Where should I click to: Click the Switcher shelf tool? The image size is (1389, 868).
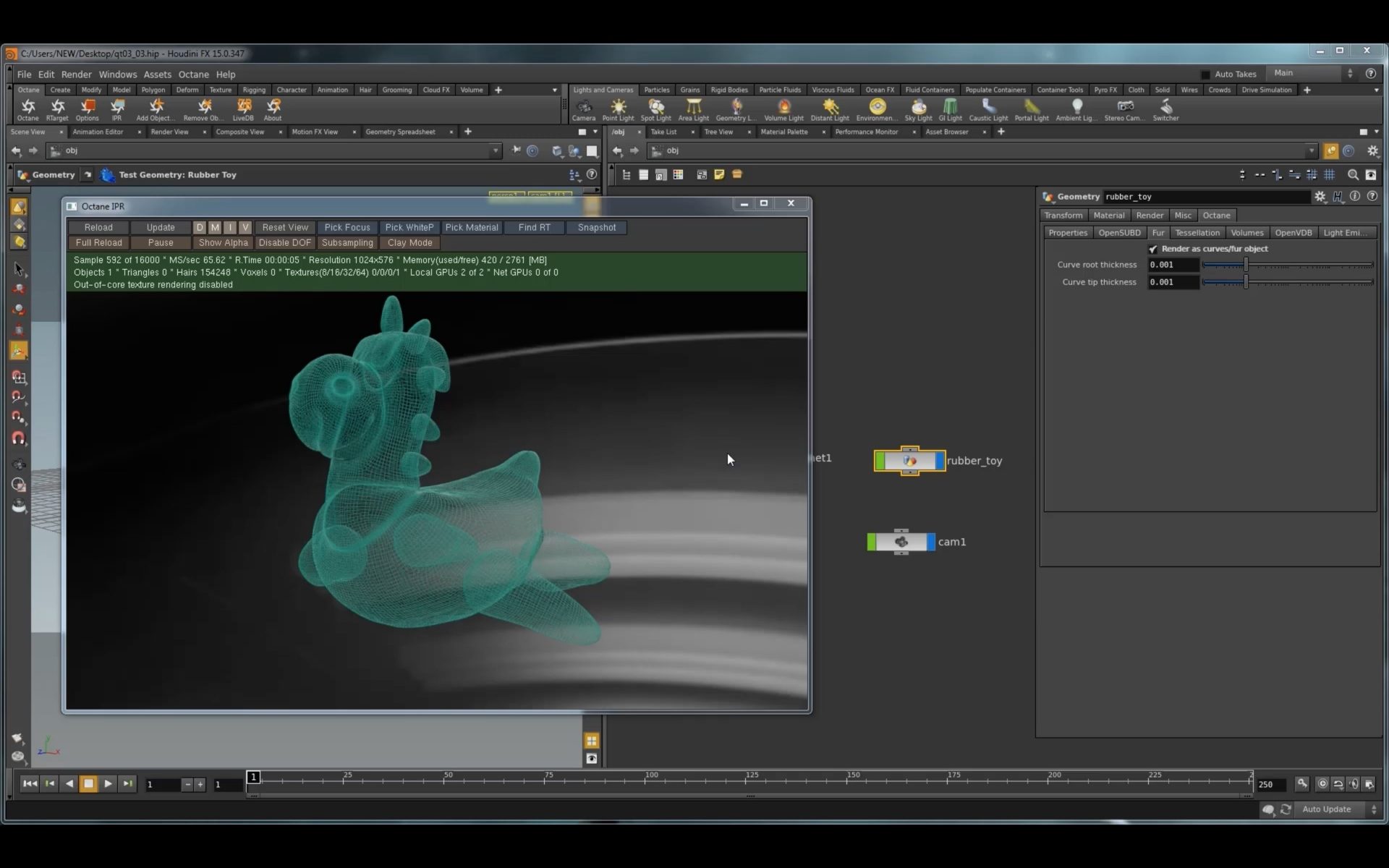point(1165,110)
